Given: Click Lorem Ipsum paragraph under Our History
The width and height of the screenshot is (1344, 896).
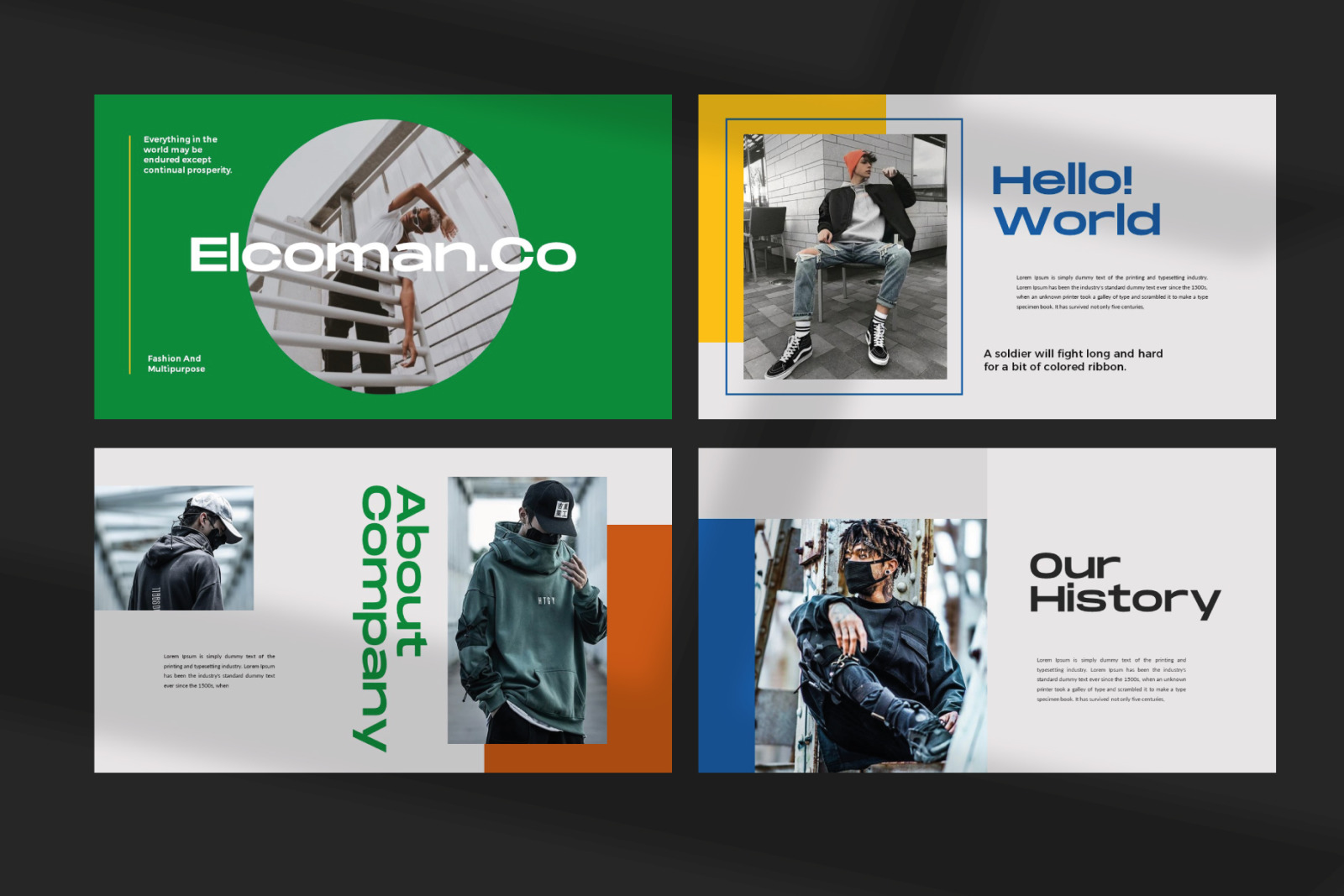Looking at the screenshot, I should pyautogui.click(x=1110, y=679).
